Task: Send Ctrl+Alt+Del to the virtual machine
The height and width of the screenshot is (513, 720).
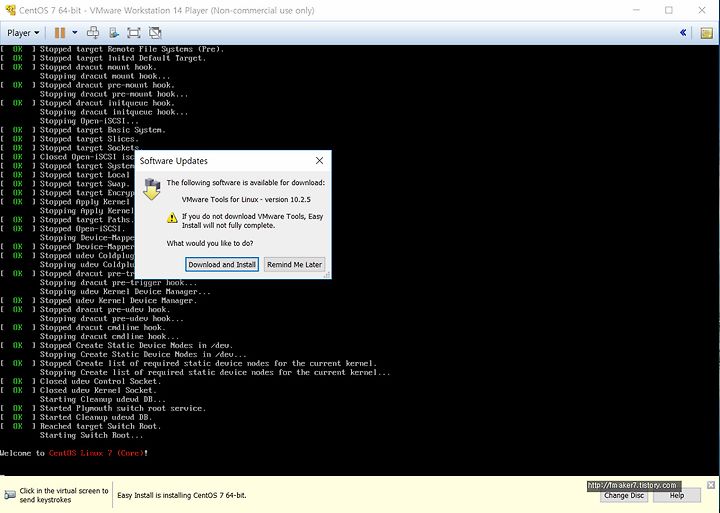Action: [93, 33]
